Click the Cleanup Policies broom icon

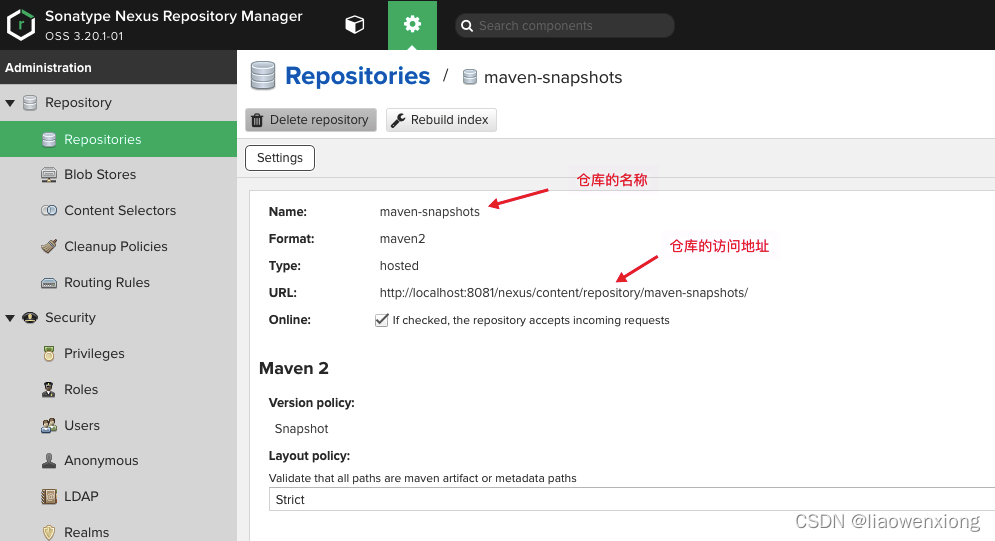pyautogui.click(x=49, y=246)
